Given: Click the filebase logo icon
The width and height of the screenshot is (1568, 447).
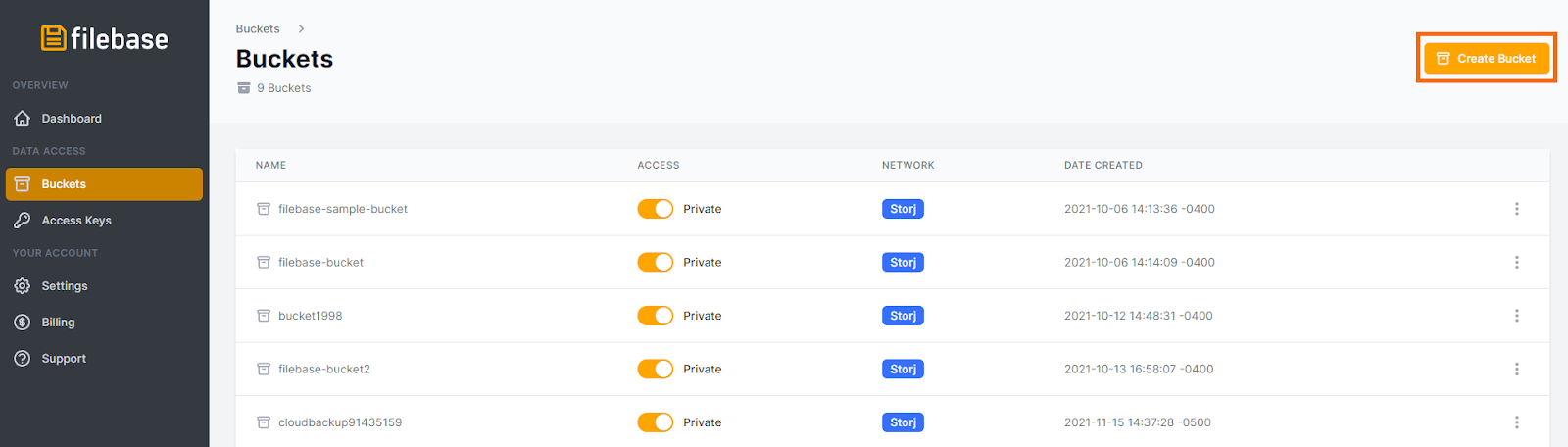Looking at the screenshot, I should (x=53, y=38).
